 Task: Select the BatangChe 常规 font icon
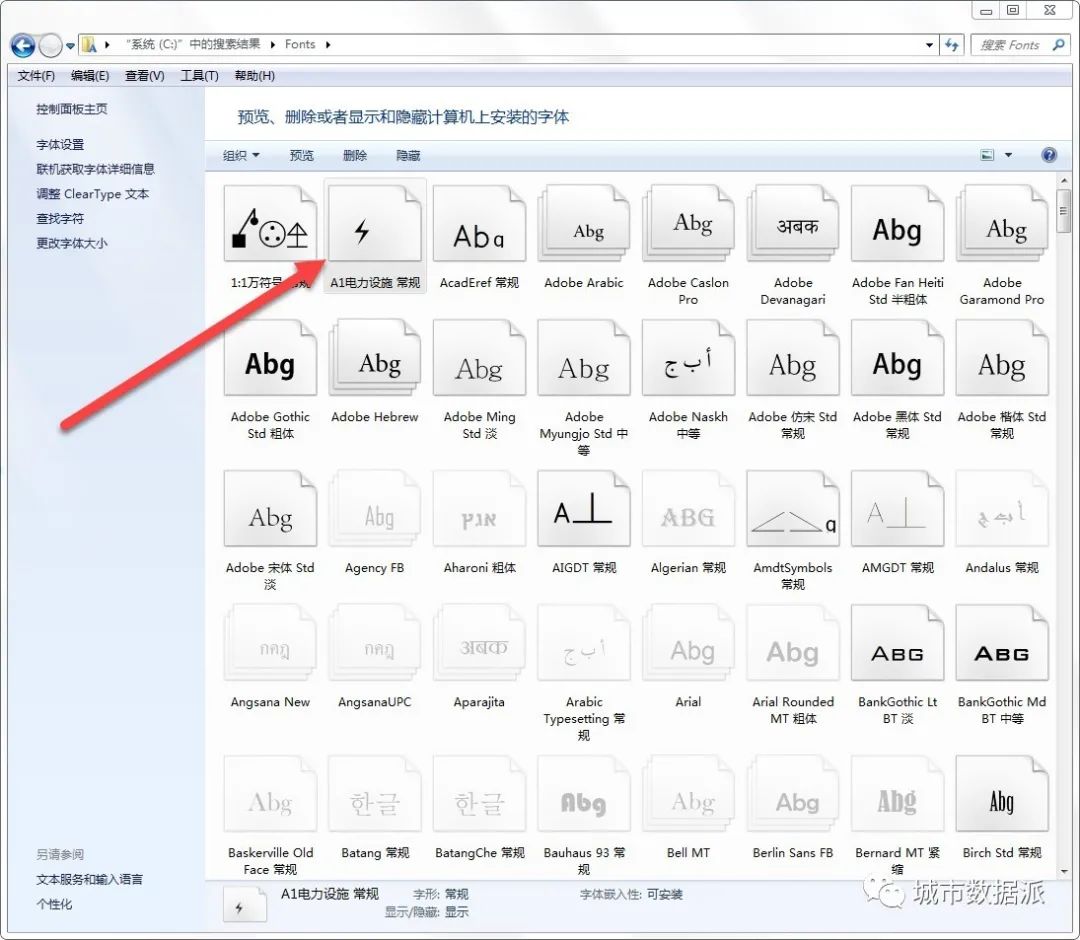coord(479,793)
